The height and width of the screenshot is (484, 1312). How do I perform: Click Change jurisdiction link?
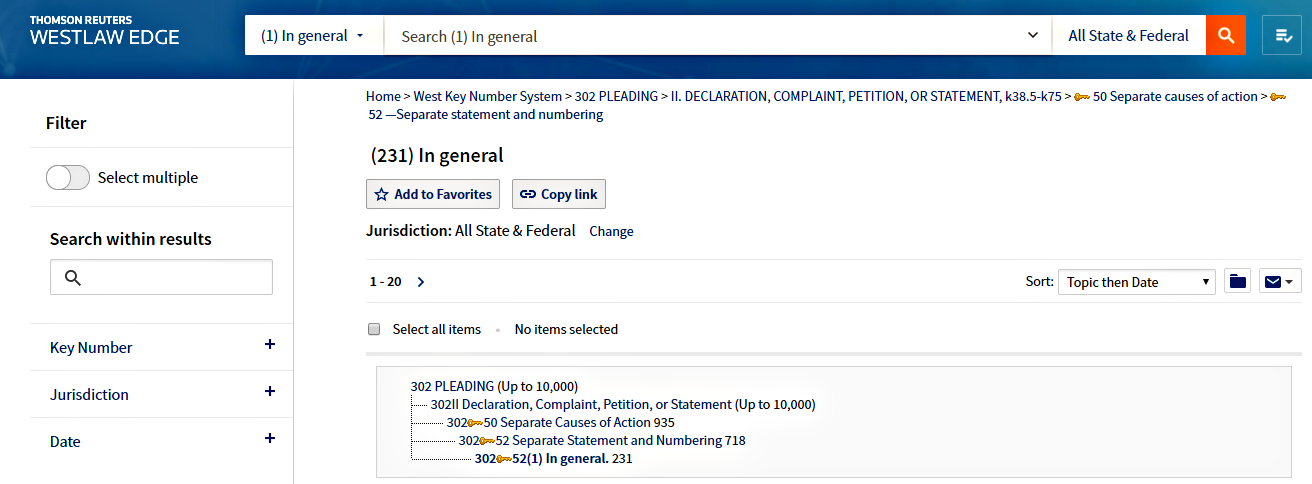point(611,231)
